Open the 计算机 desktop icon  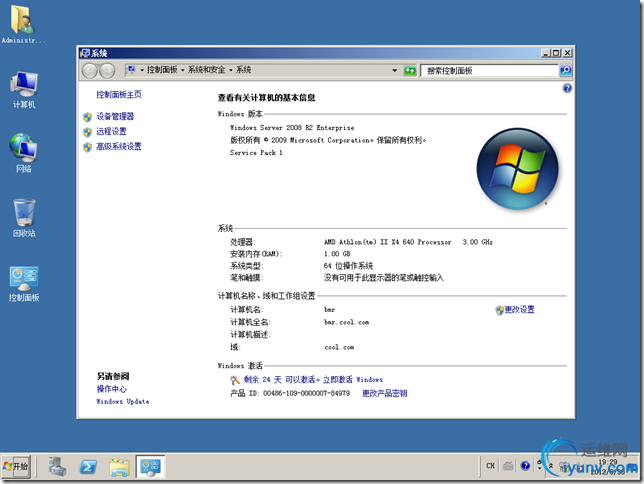(24, 90)
